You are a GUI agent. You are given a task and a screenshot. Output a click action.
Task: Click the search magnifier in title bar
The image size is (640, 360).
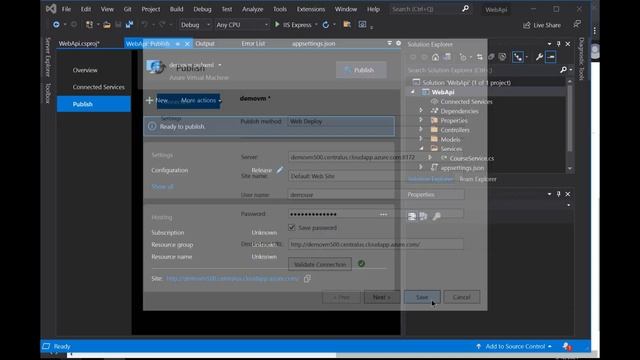pos(465,9)
